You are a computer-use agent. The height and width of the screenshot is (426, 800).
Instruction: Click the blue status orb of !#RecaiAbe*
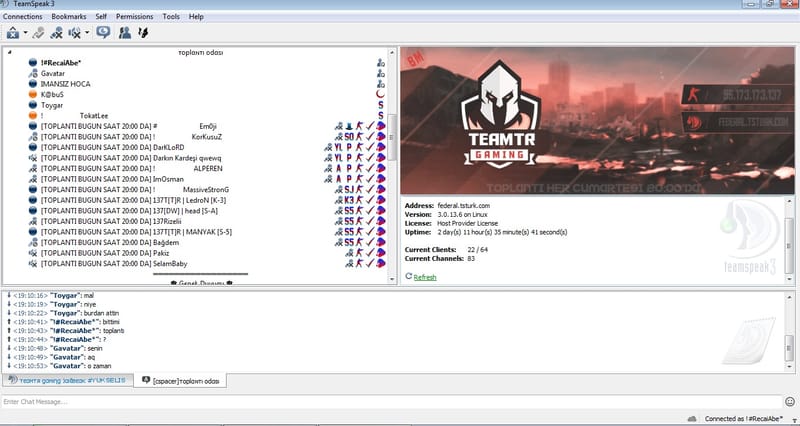click(33, 63)
